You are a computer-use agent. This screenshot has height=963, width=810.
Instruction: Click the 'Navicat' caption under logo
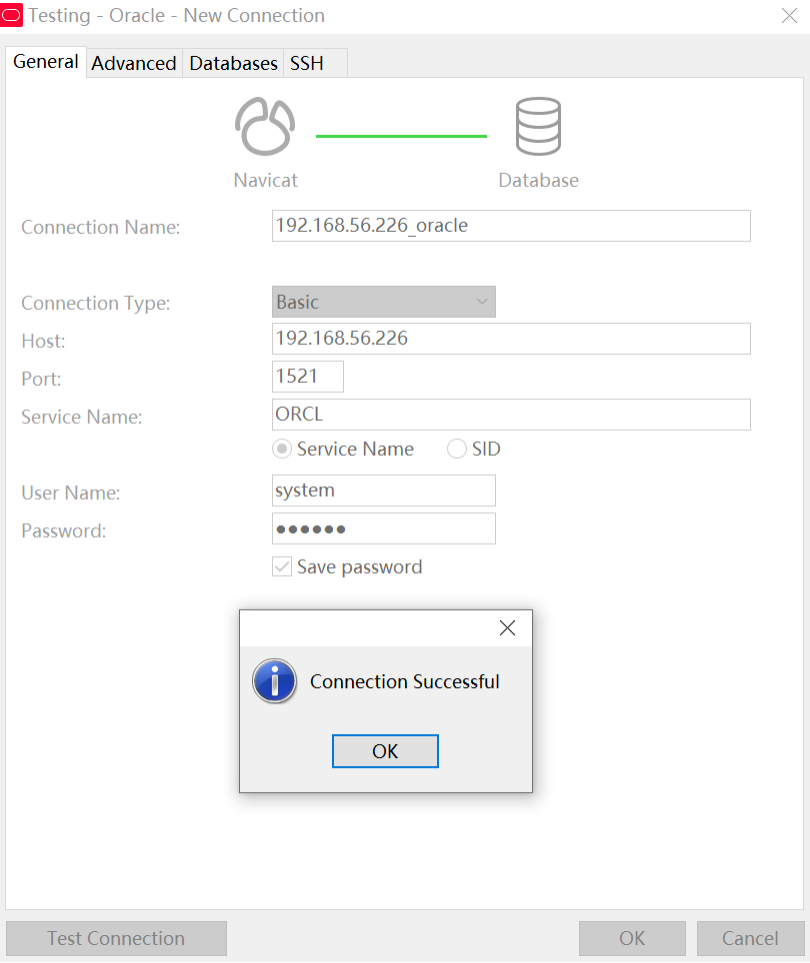click(x=265, y=180)
